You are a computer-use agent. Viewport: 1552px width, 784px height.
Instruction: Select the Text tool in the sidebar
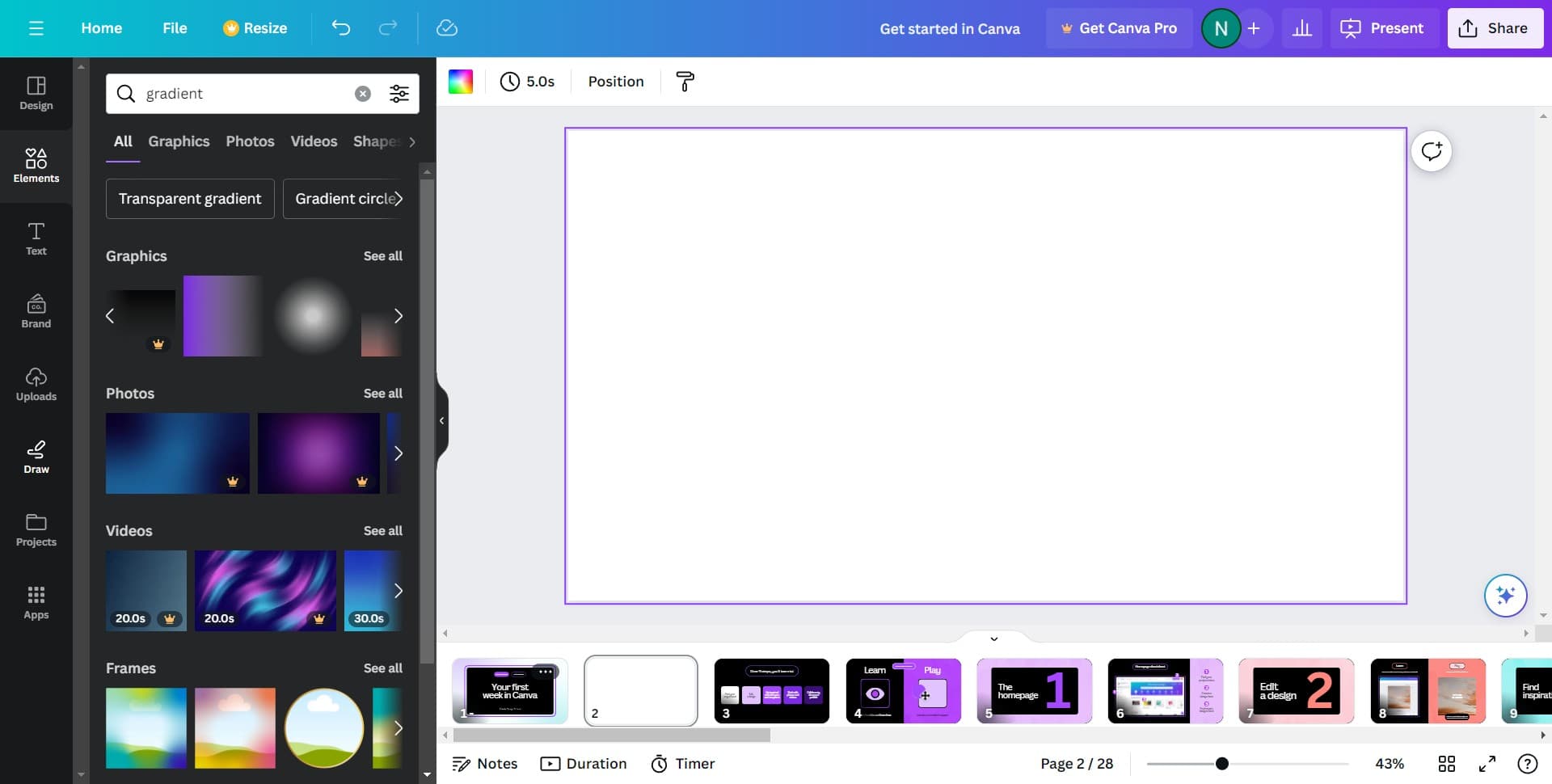(36, 238)
